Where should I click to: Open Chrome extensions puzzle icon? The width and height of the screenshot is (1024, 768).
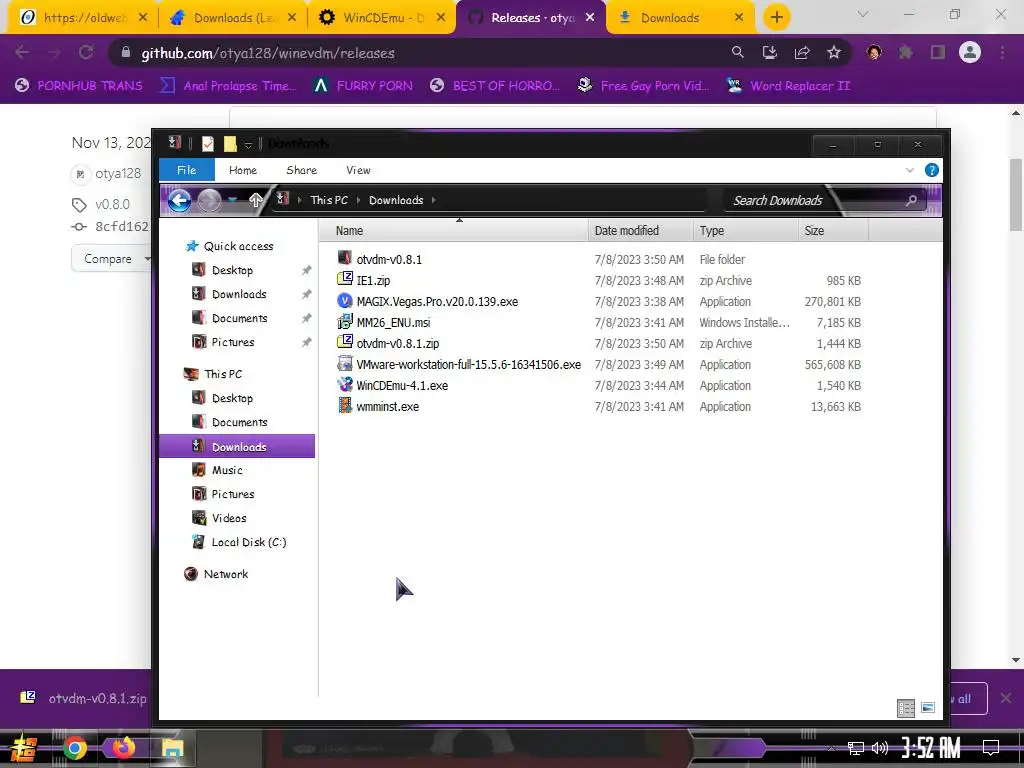point(906,53)
